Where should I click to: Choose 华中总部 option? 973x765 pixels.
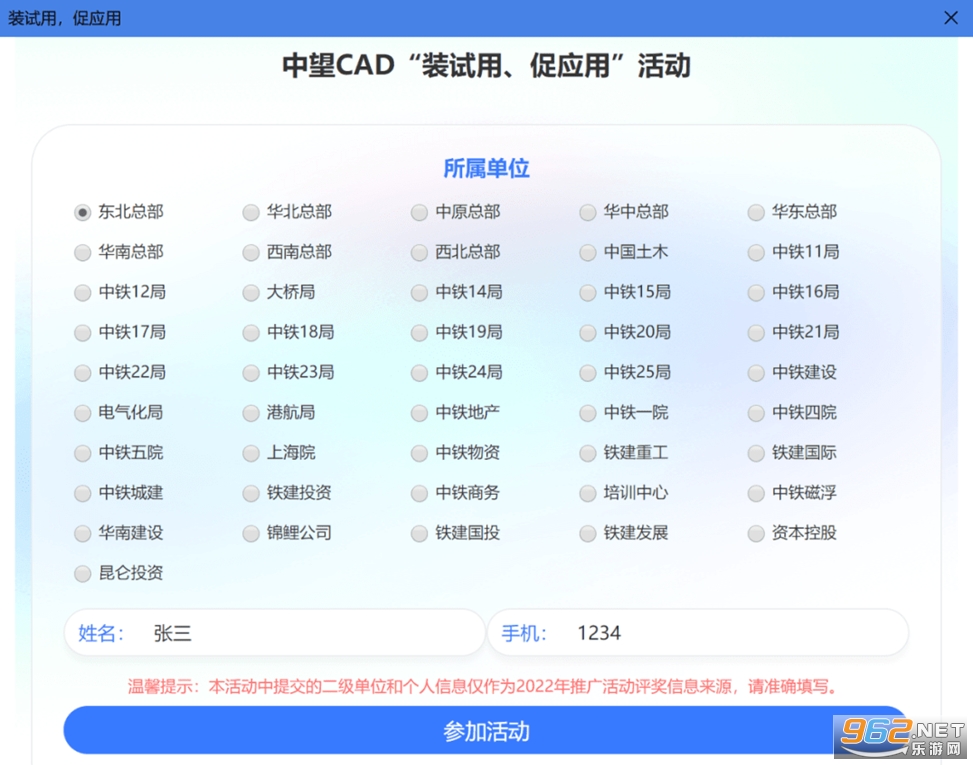(588, 213)
